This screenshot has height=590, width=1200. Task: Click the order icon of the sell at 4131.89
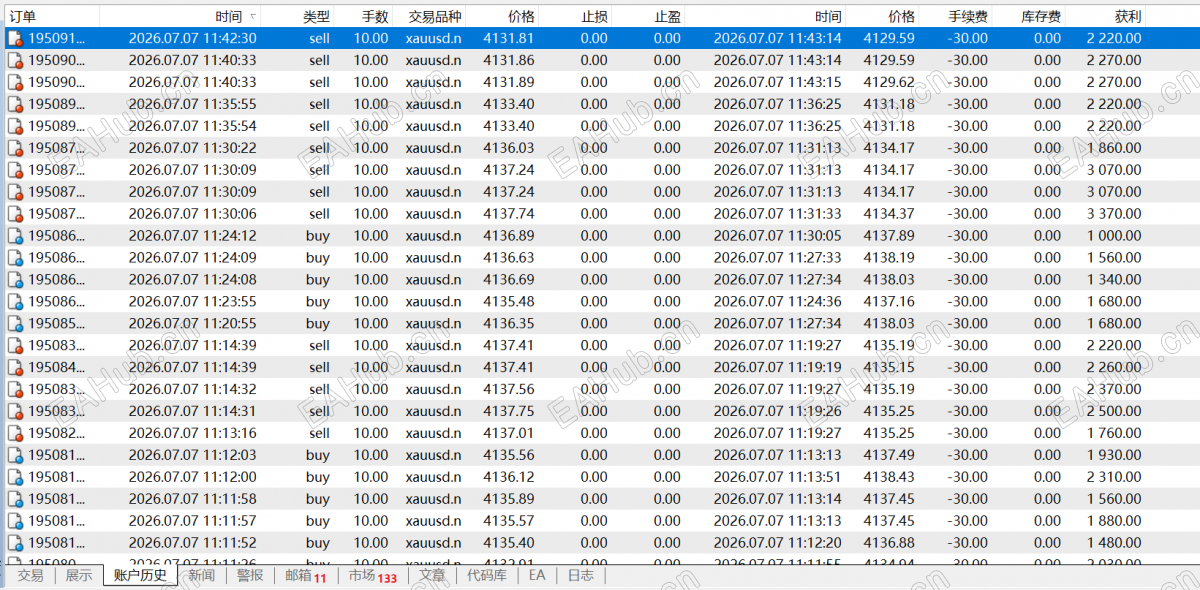[15, 83]
